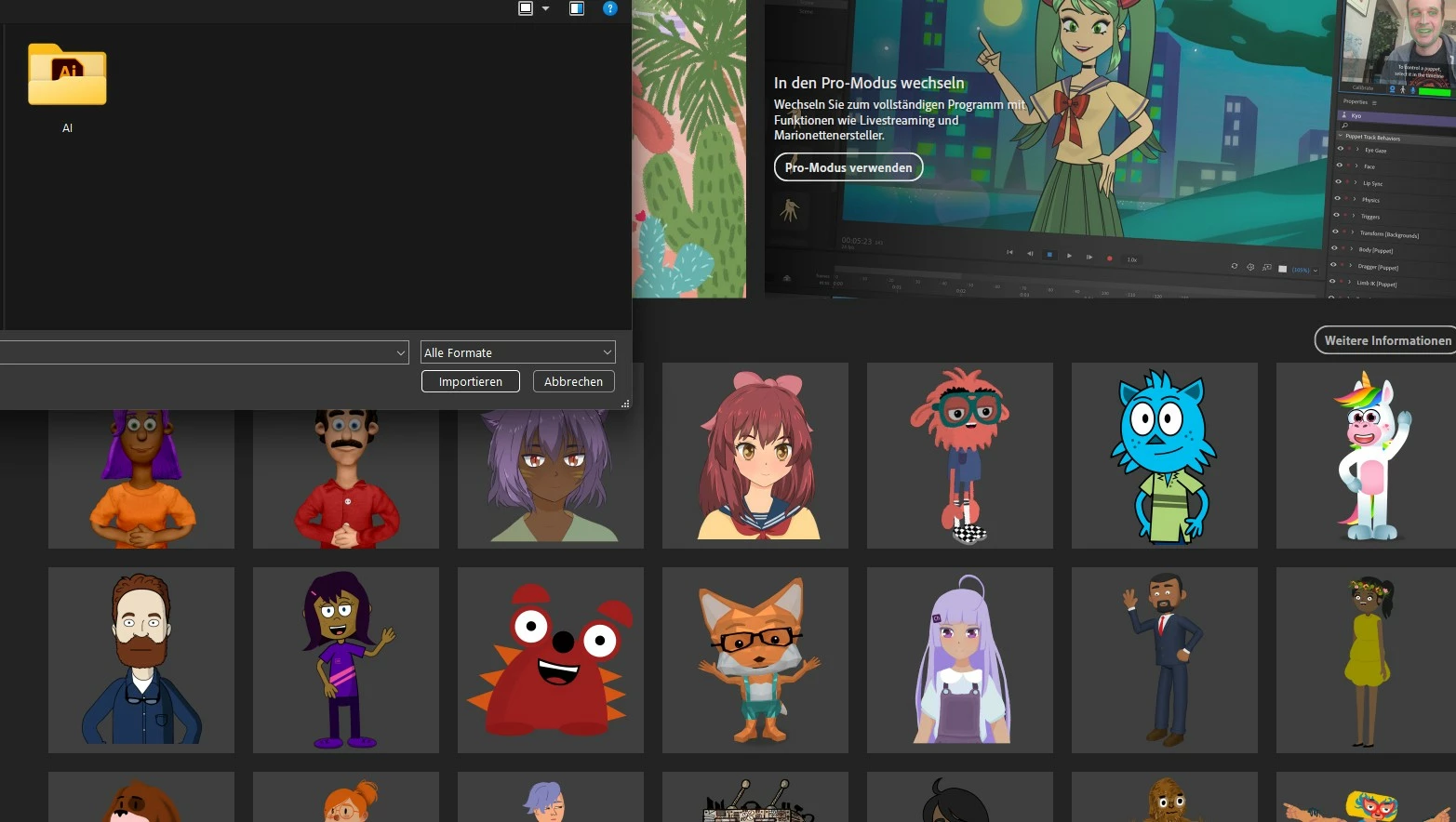Click the Weitere Informationen button

1386,340
